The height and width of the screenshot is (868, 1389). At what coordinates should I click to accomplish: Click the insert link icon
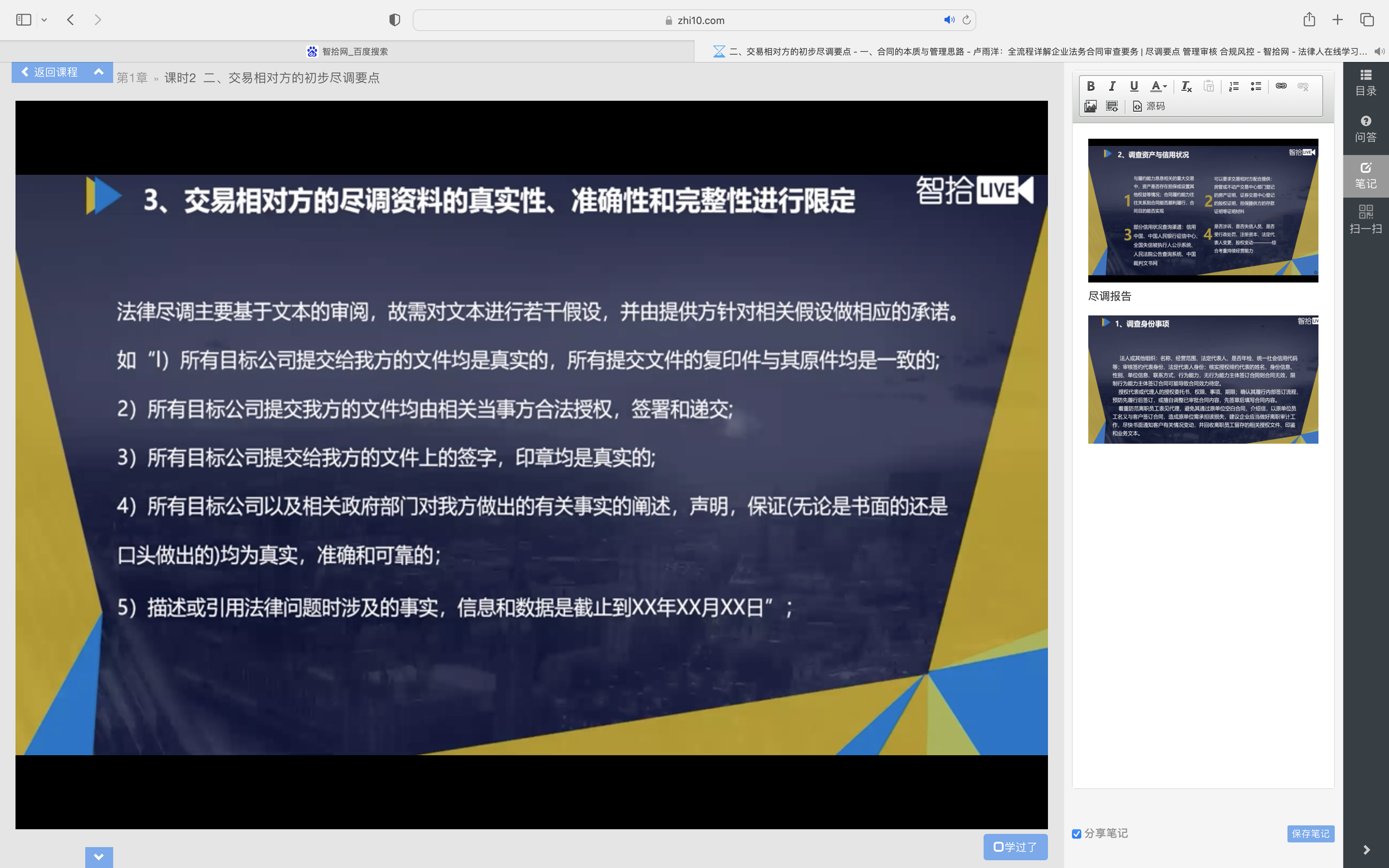[1280, 86]
